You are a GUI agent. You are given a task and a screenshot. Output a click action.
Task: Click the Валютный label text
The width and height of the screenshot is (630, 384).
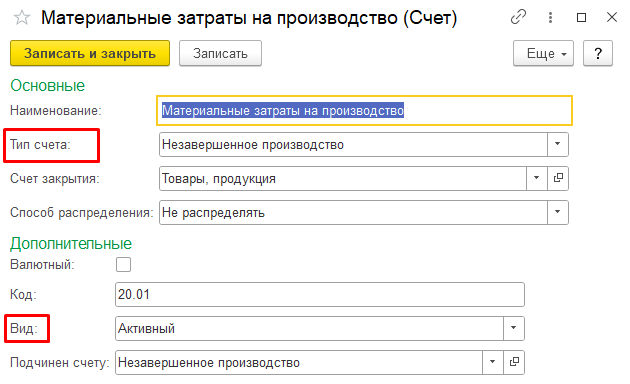click(x=42, y=264)
